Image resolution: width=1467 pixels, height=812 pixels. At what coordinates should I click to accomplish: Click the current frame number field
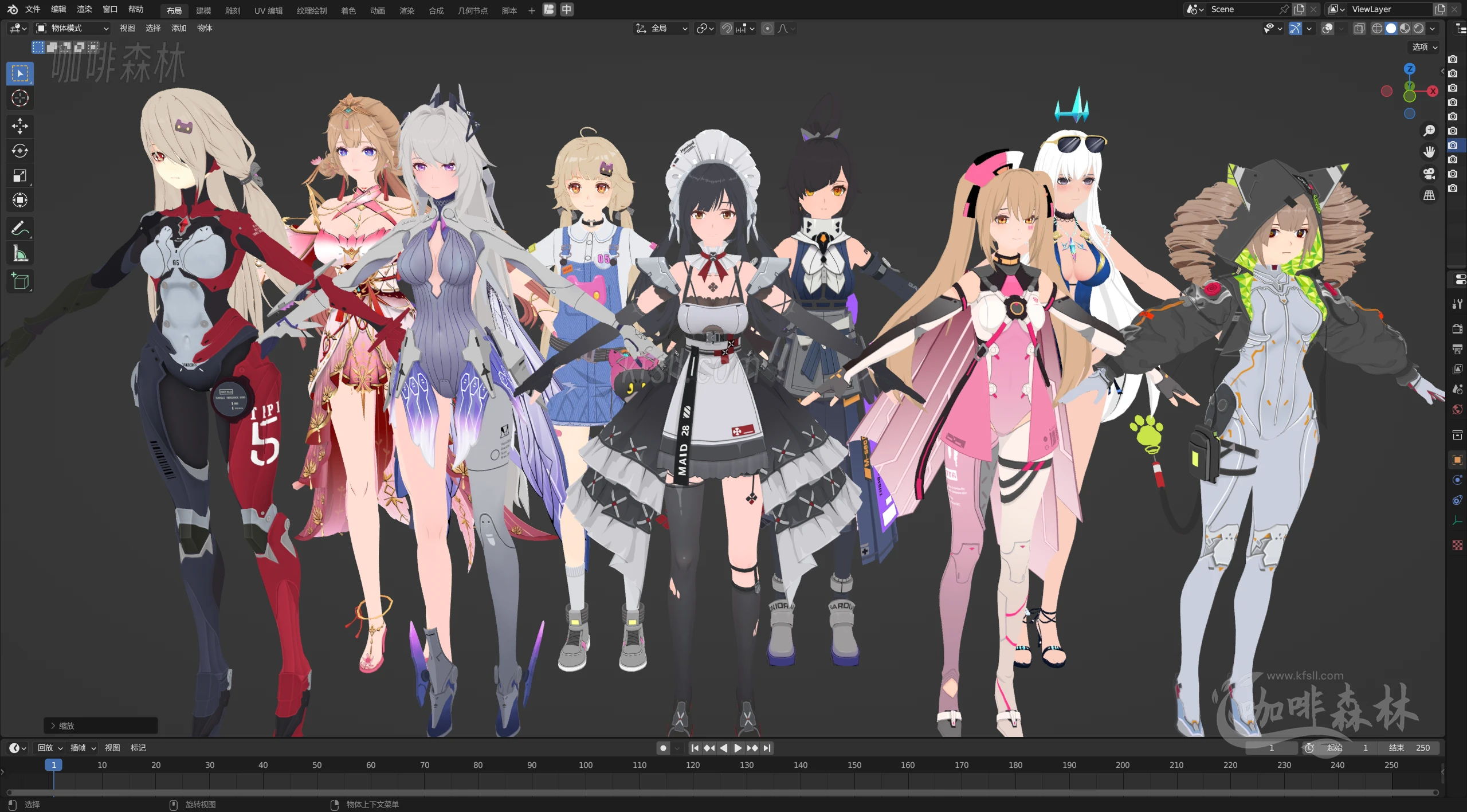coord(1272,748)
